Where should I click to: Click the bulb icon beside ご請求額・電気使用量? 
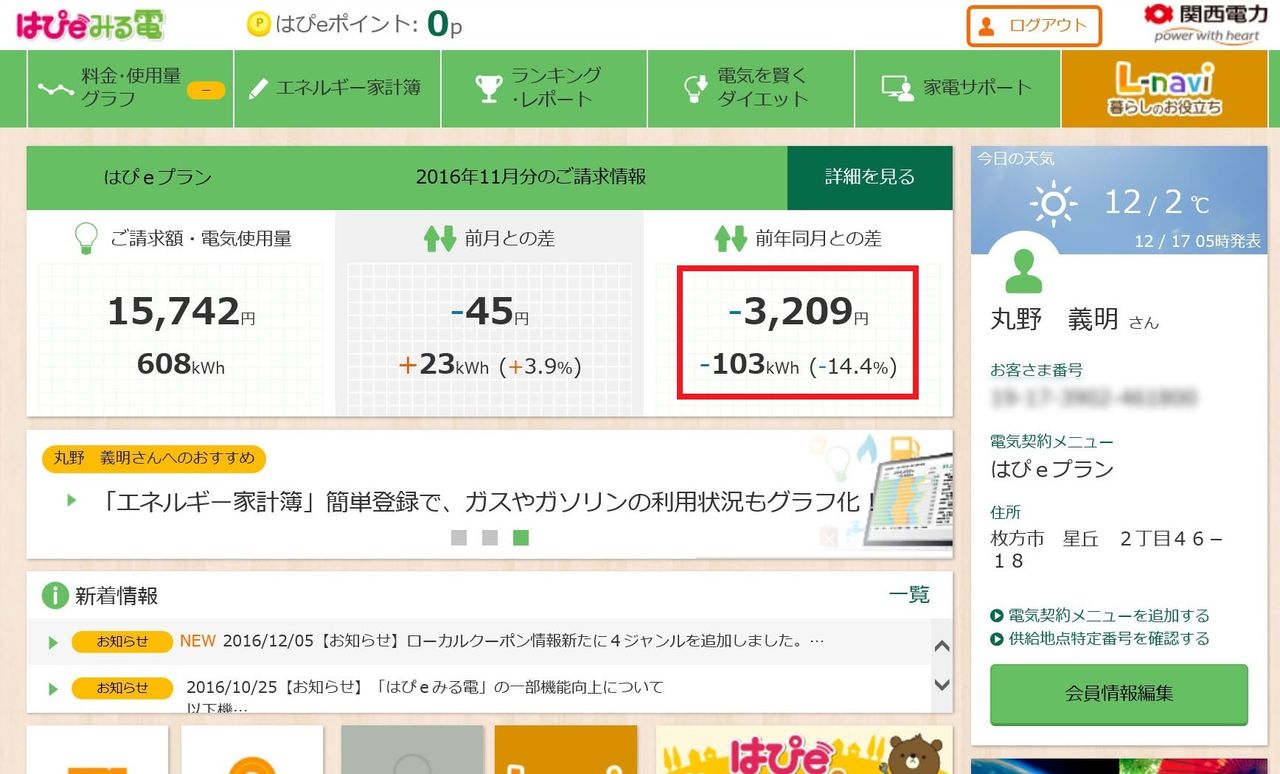tap(87, 238)
